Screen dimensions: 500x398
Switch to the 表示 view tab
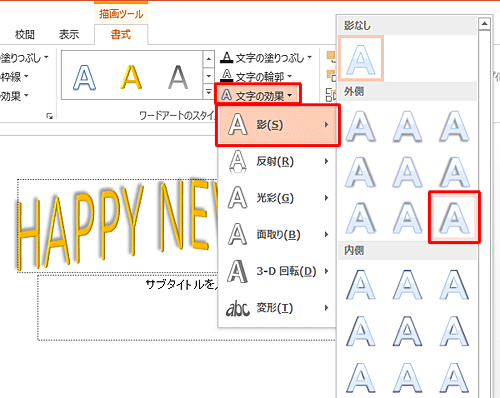69,34
